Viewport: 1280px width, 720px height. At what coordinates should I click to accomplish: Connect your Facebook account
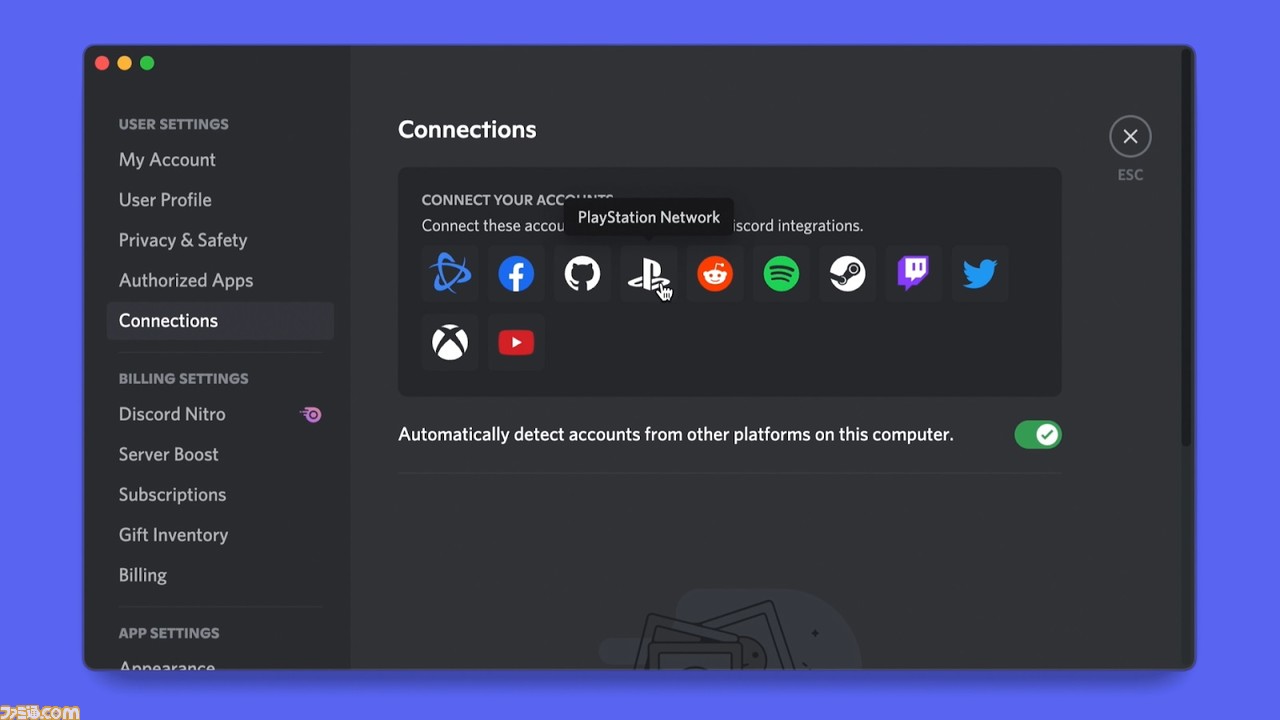[516, 274]
